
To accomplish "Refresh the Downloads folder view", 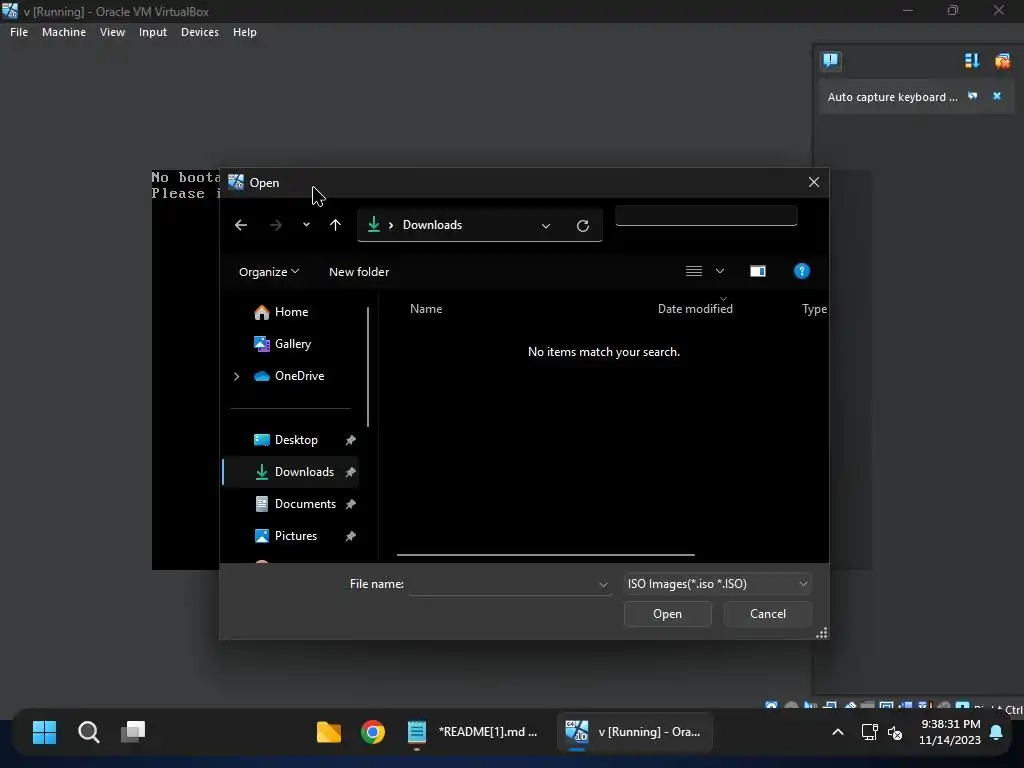I will click(583, 225).
